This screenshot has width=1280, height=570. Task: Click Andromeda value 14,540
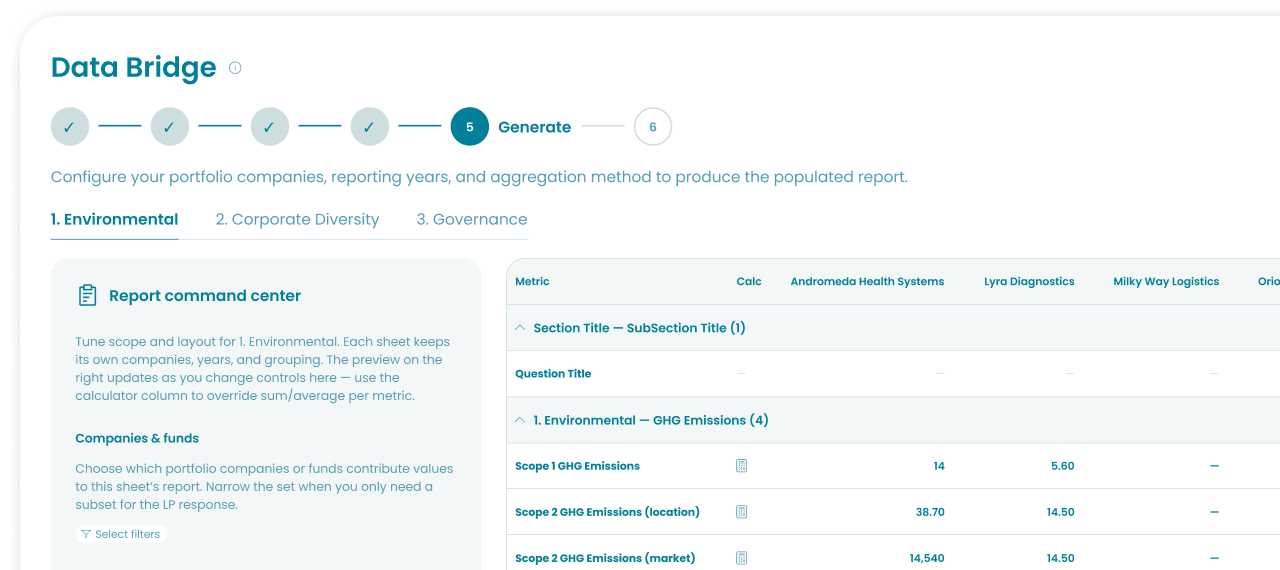click(x=927, y=558)
